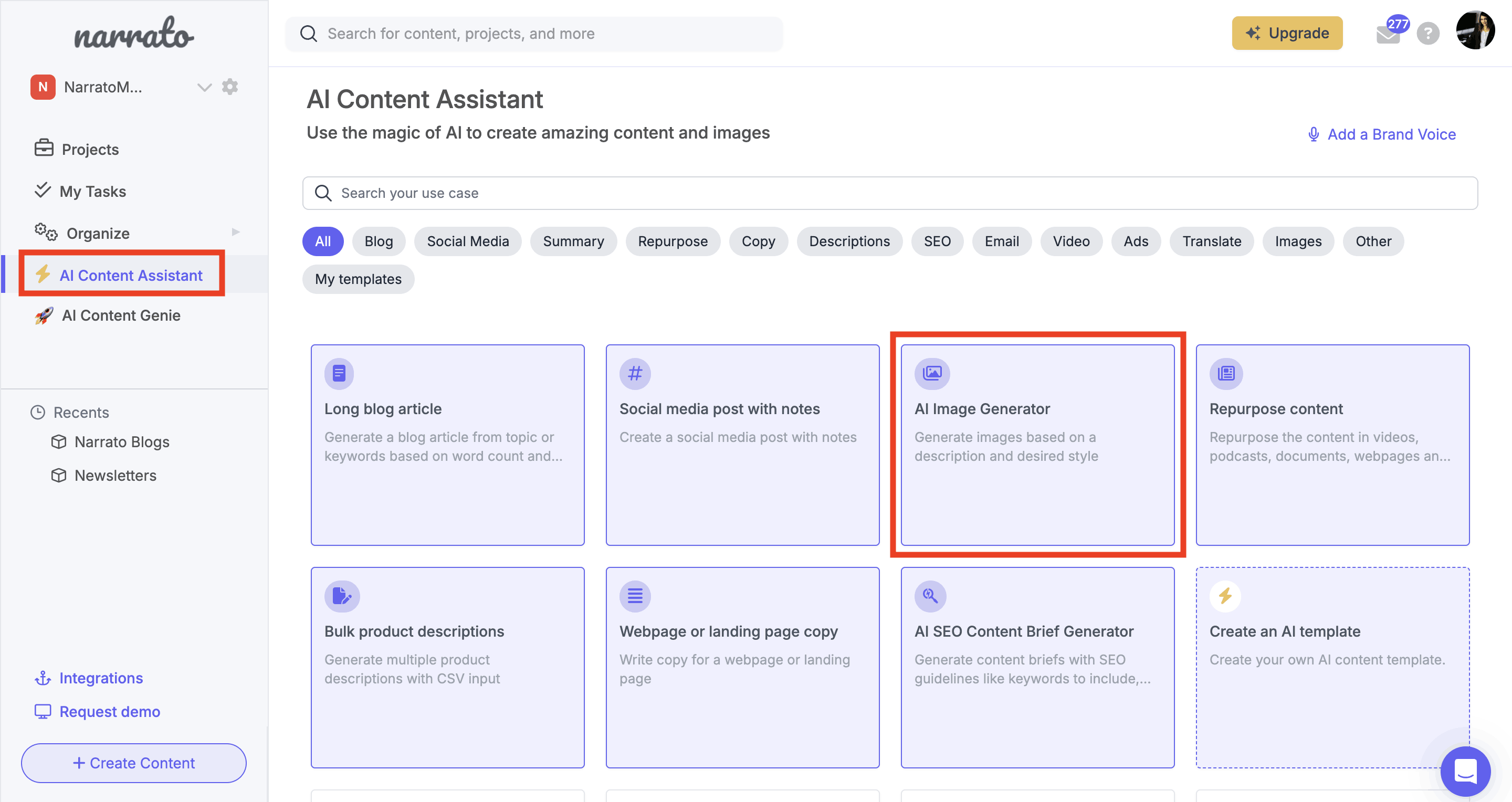Image resolution: width=1512 pixels, height=802 pixels.
Task: Click the Organize gears icon
Action: click(x=46, y=233)
